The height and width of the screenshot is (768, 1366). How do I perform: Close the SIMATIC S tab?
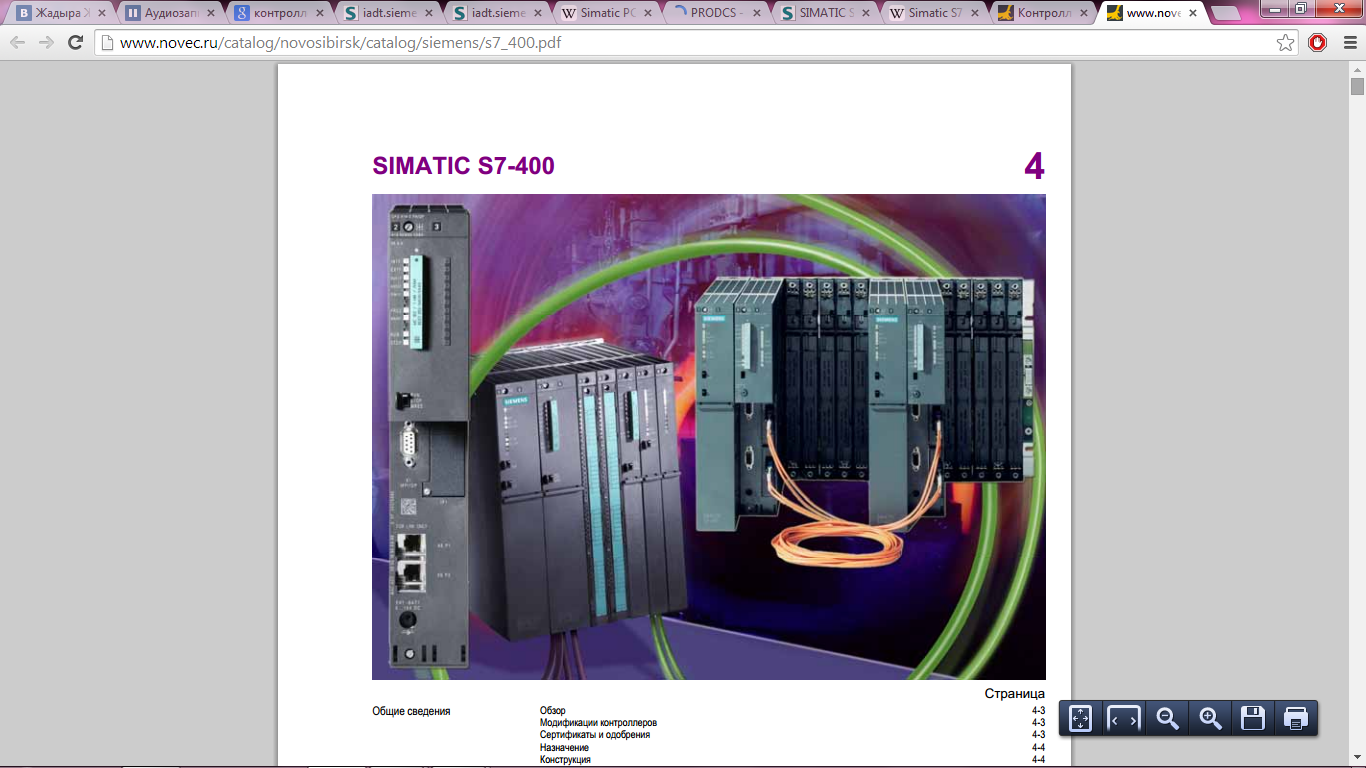[x=864, y=14]
